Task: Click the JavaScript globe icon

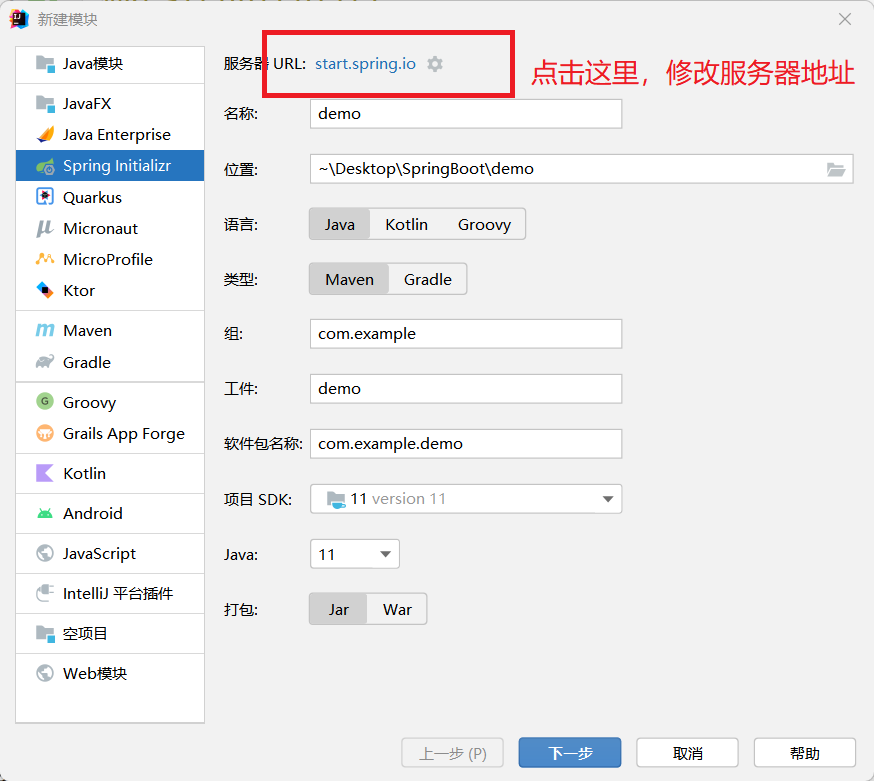Action: [45, 553]
